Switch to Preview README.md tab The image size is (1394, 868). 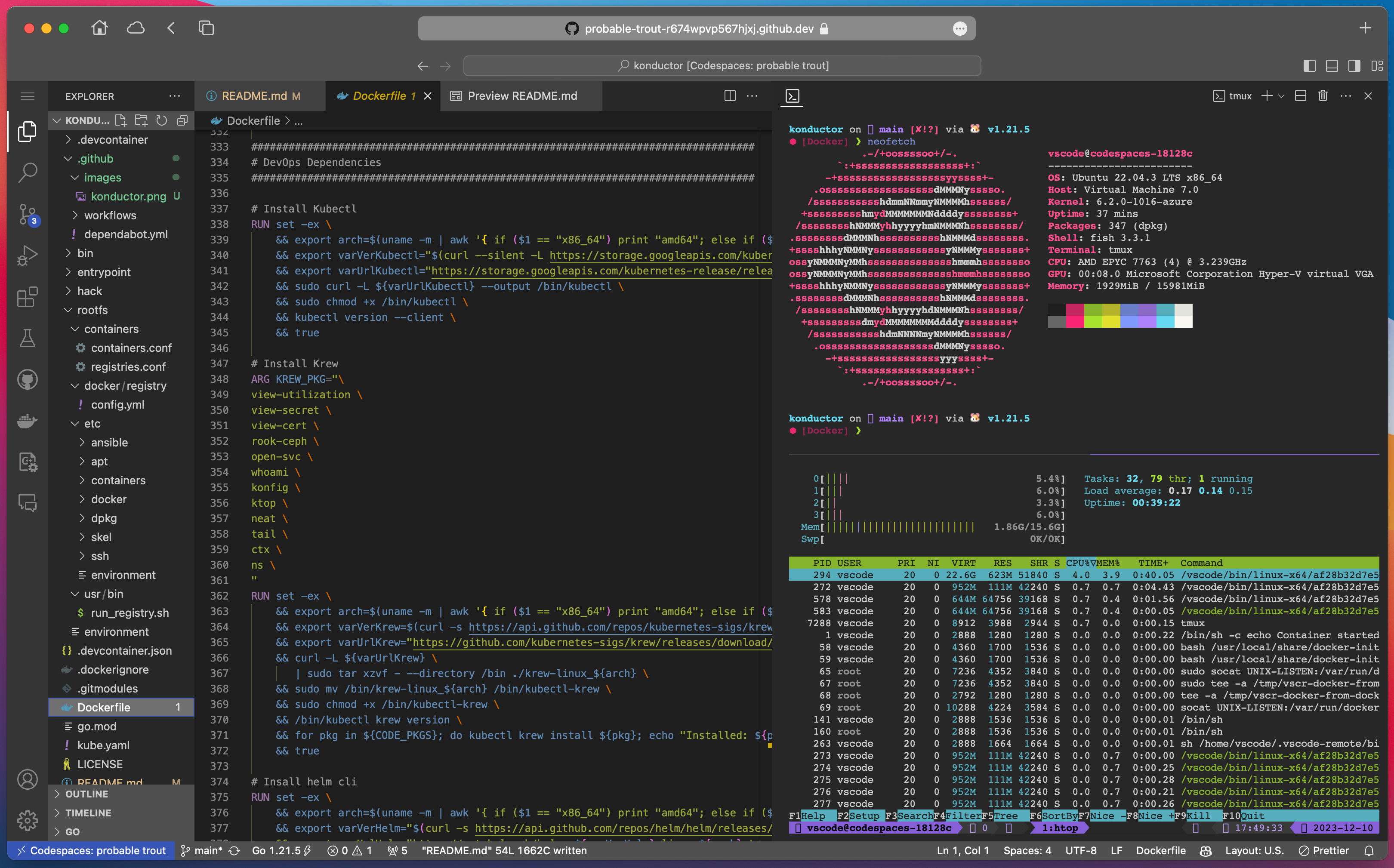[x=521, y=96]
